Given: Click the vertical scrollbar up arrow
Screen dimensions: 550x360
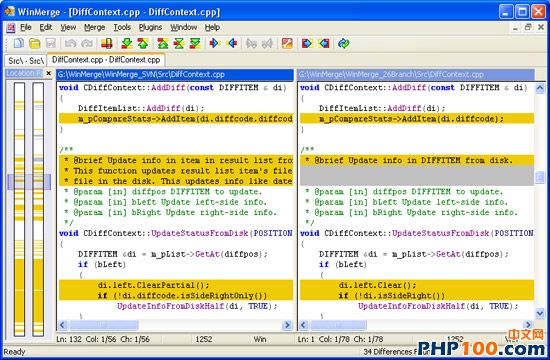Looking at the screenshot, I should pyautogui.click(x=540, y=88).
